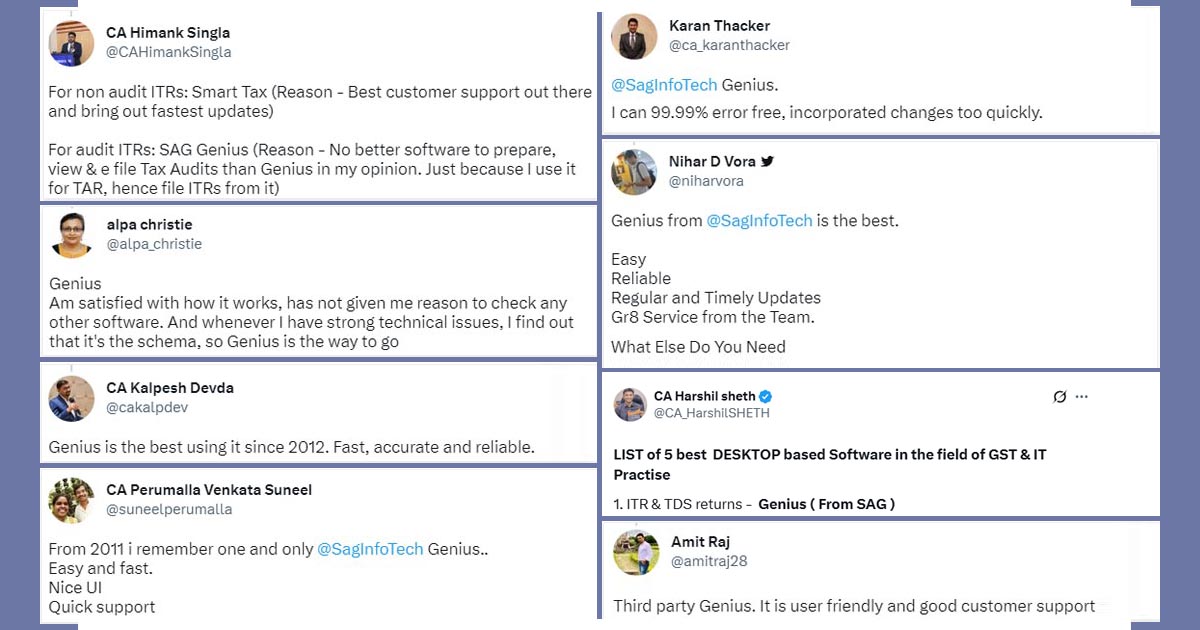This screenshot has width=1200, height=630.
Task: Click the @amitraj28 handle
Action: pyautogui.click(x=708, y=562)
